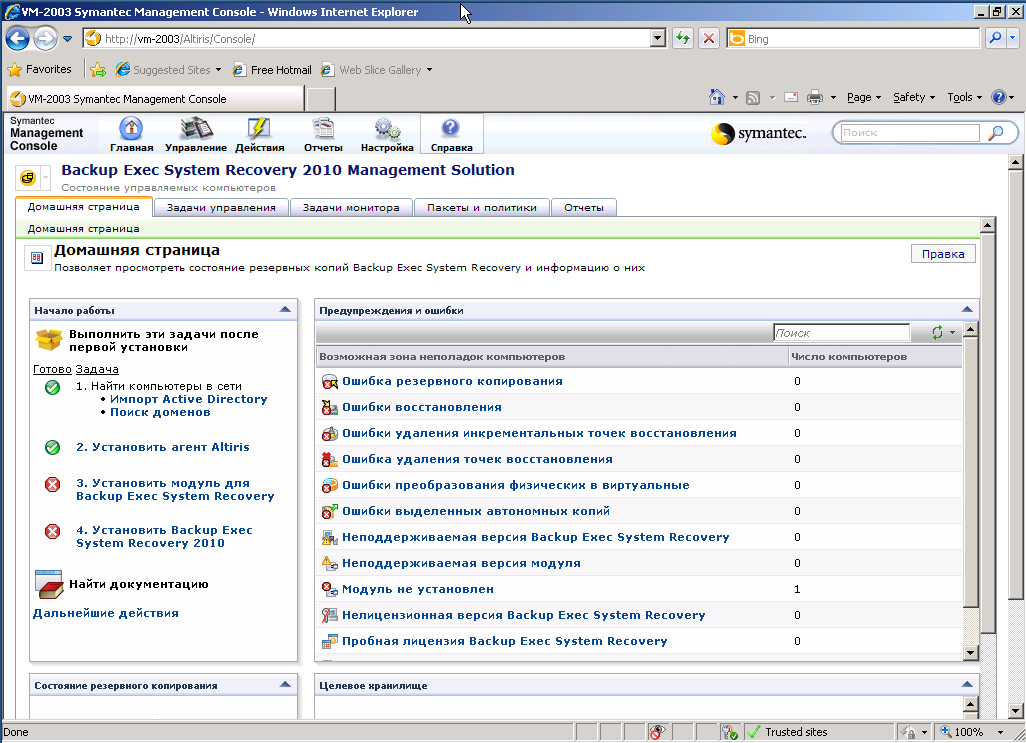Open the Импорт Active Directory link
Viewport: 1026px width, 743px height.
[x=188, y=399]
